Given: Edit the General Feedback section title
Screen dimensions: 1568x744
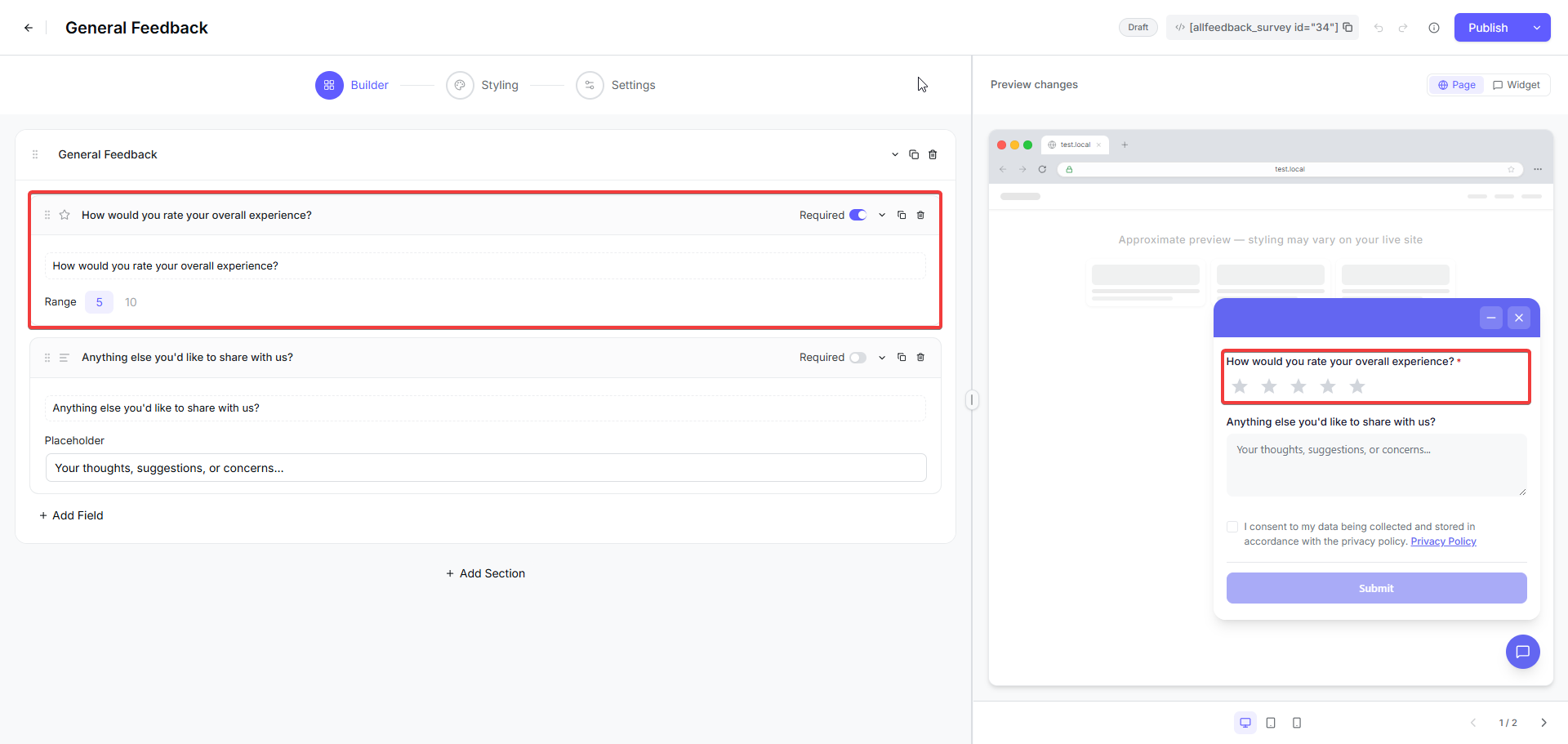Looking at the screenshot, I should [108, 154].
